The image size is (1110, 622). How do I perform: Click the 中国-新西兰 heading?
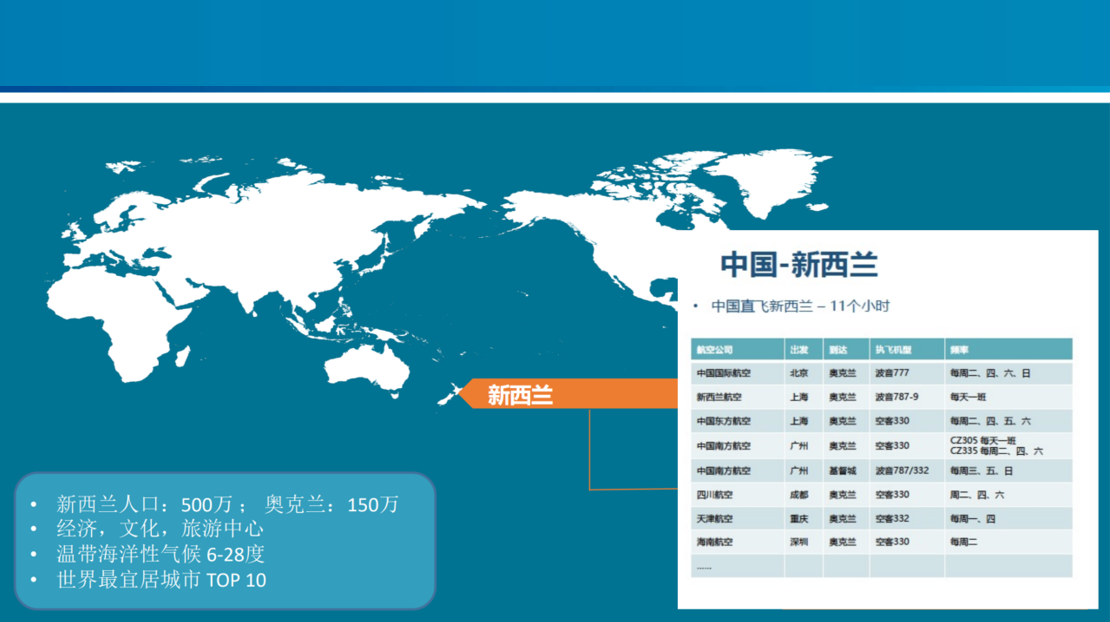click(799, 264)
